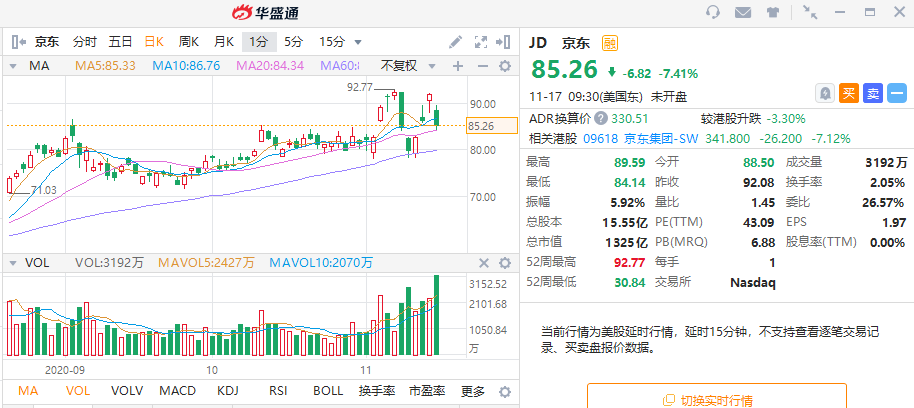Viewport: 914px width, 408px height.
Task: Select BOLL indicator tab
Action: tap(328, 391)
